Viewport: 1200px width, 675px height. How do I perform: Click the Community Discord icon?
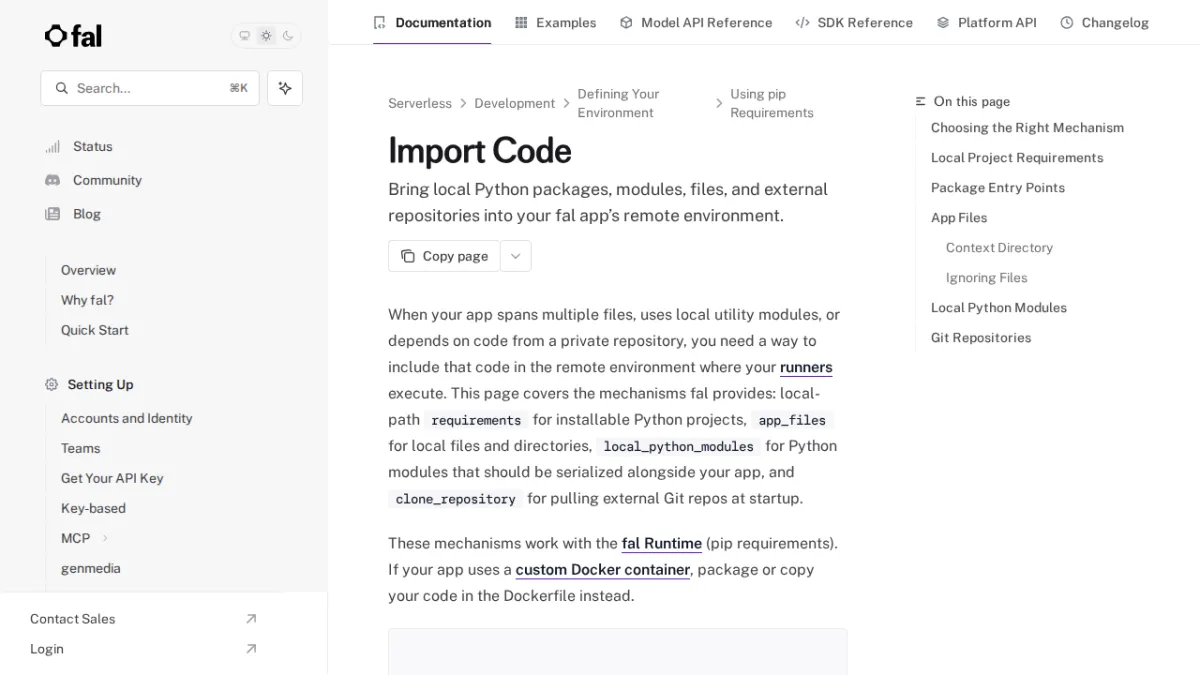[x=52, y=180]
